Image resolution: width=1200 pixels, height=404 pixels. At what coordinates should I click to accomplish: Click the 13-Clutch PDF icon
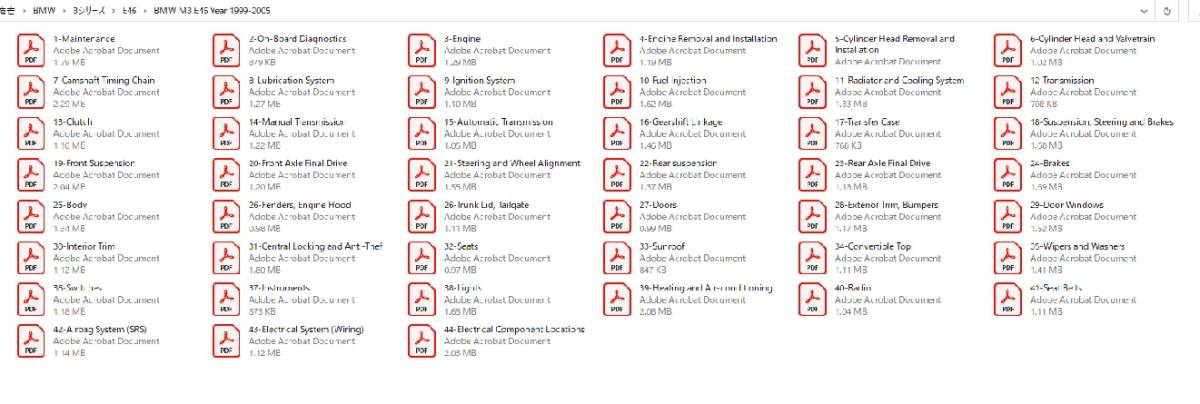[x=29, y=133]
